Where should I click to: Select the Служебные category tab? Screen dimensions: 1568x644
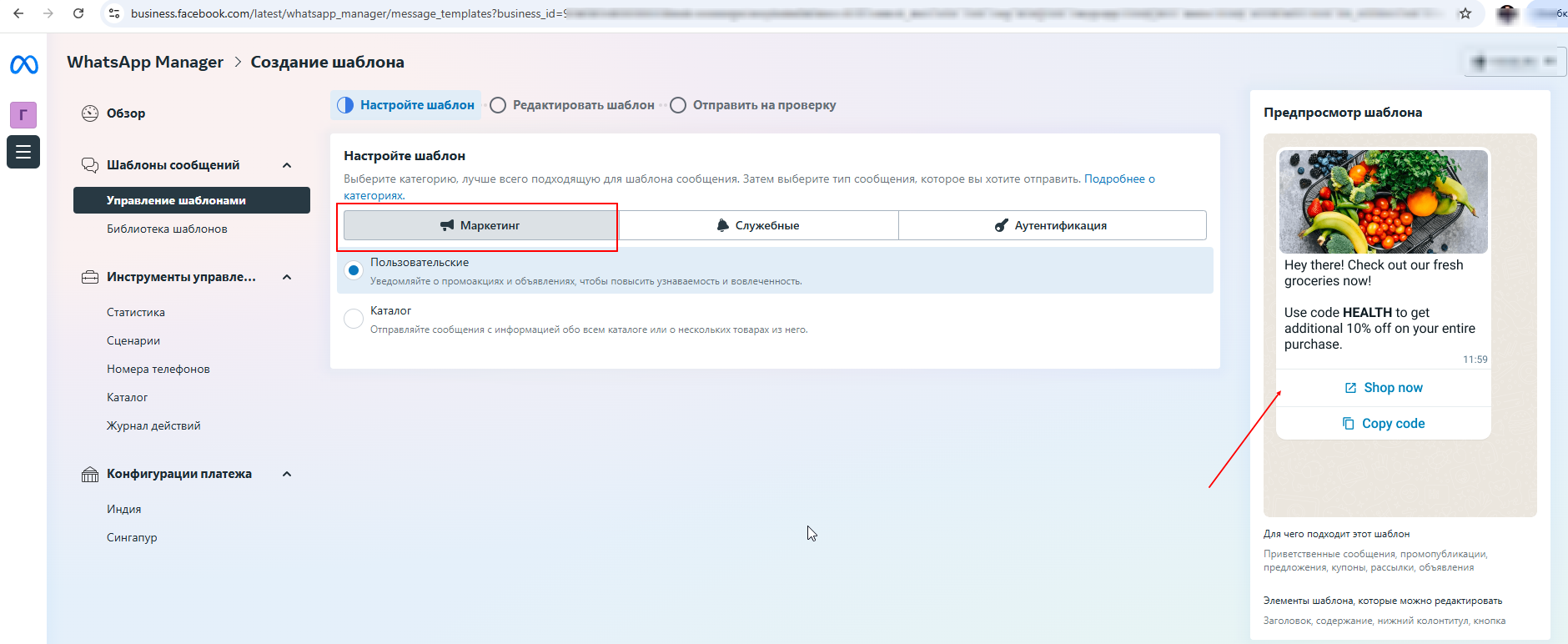(758, 225)
